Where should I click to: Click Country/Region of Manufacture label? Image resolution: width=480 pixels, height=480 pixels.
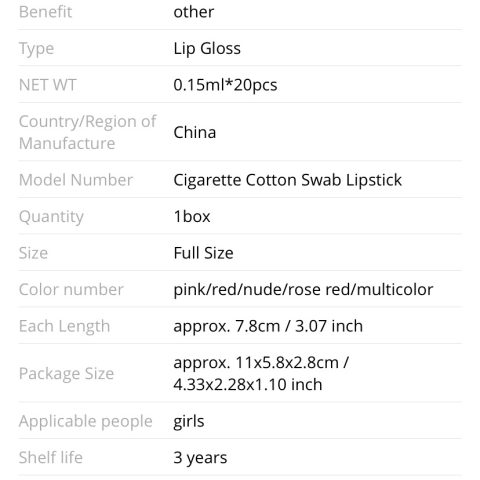click(x=87, y=132)
